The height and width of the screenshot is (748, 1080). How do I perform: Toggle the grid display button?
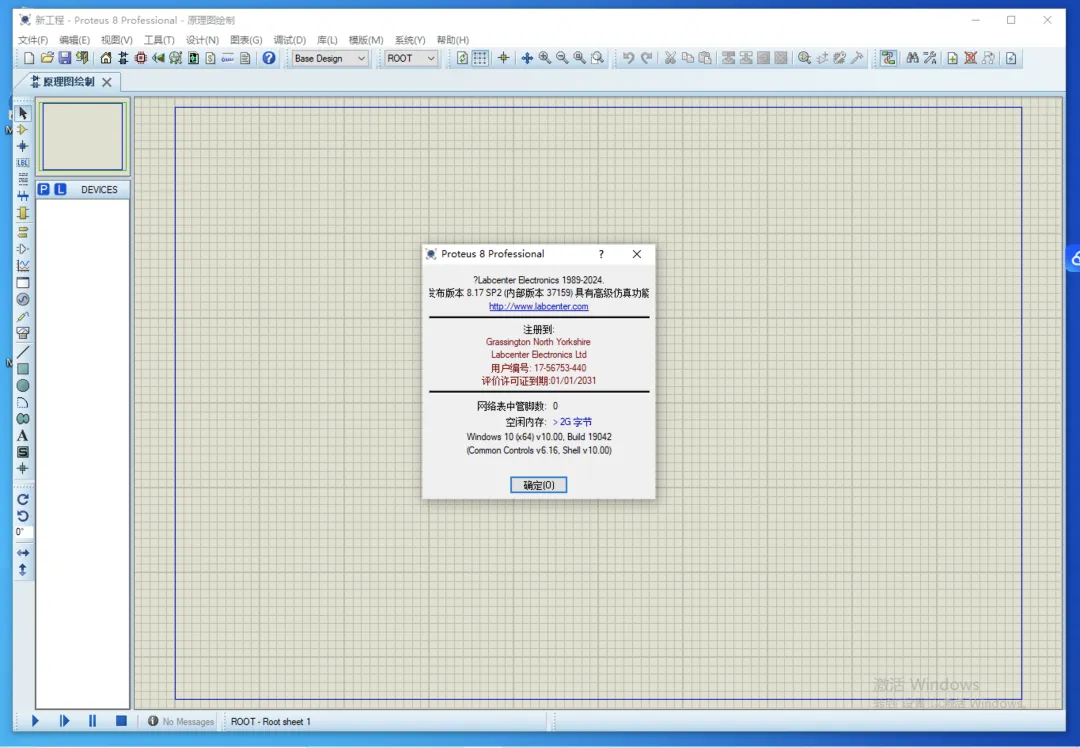pyautogui.click(x=480, y=59)
